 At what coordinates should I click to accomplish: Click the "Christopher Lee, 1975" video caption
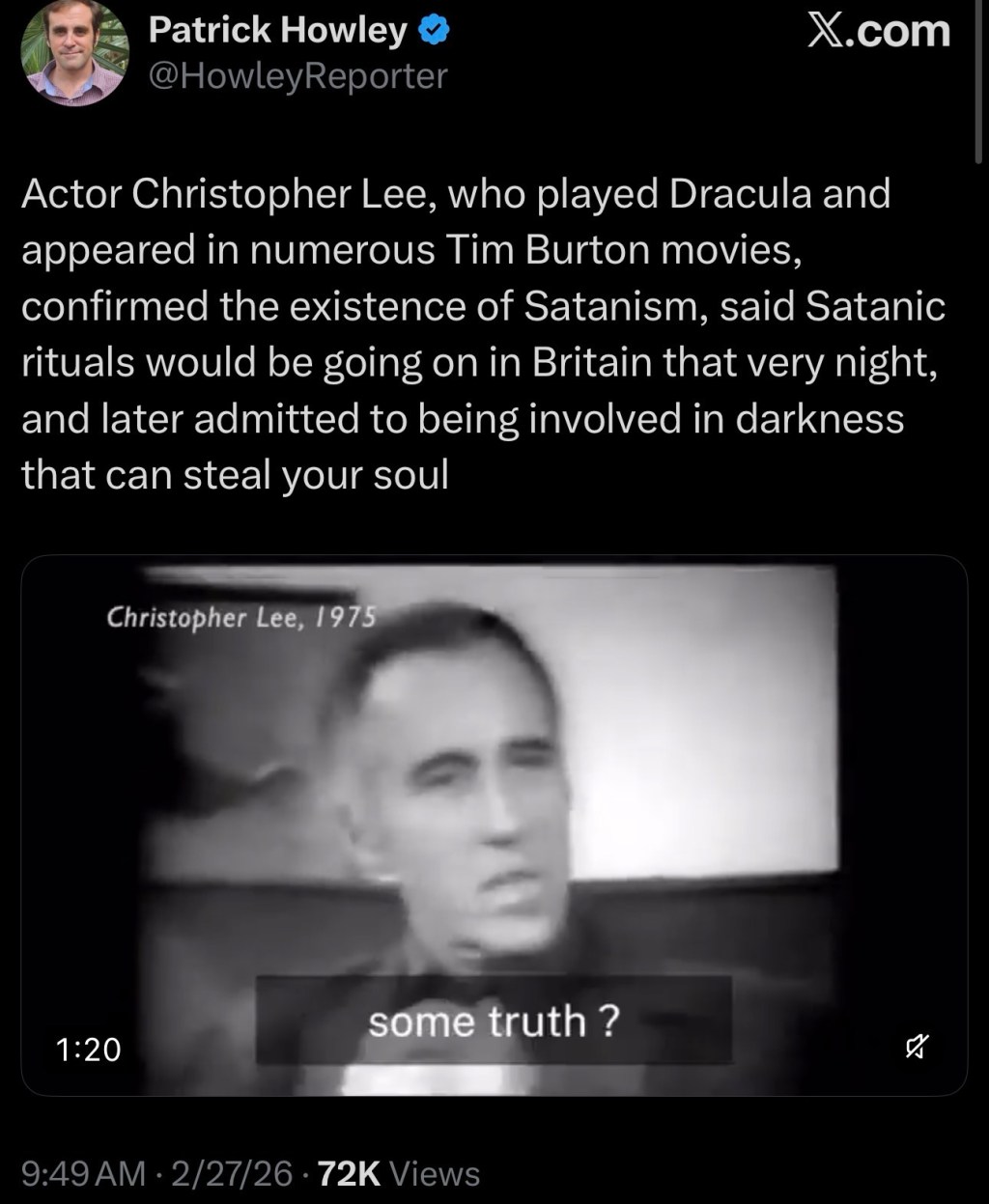tap(240, 616)
